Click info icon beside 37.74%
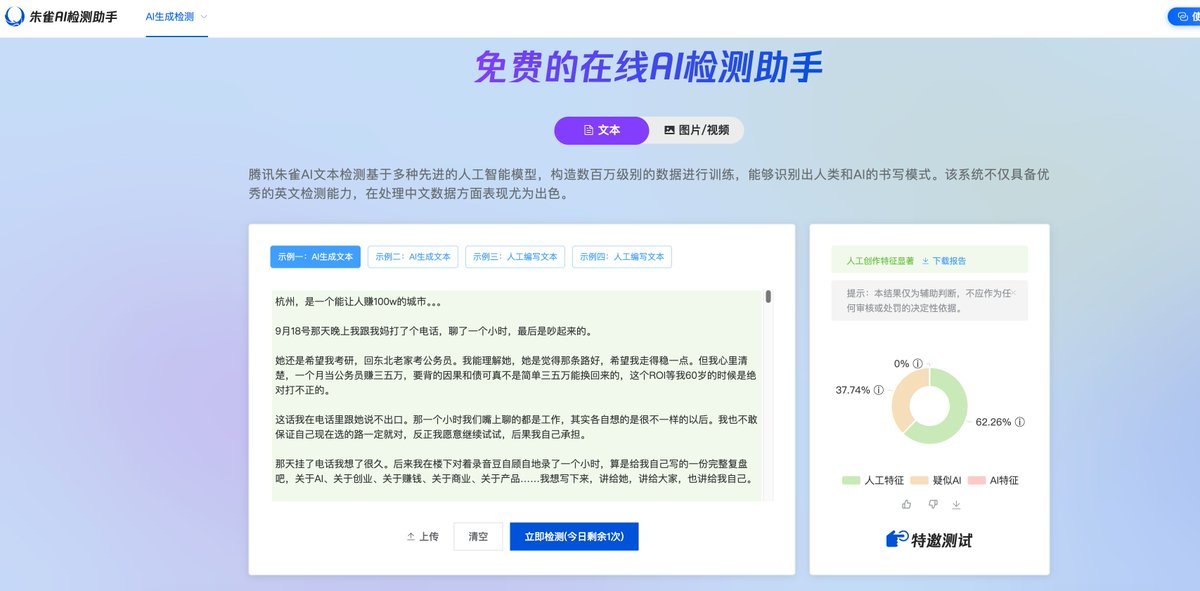 click(x=879, y=390)
